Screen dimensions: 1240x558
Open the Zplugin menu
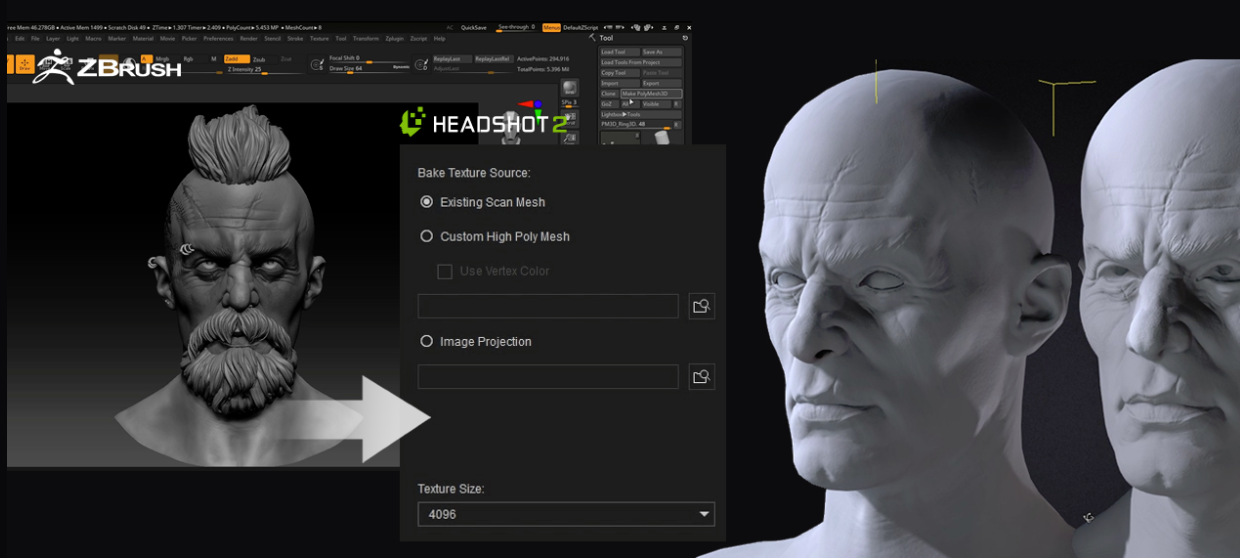[394, 39]
